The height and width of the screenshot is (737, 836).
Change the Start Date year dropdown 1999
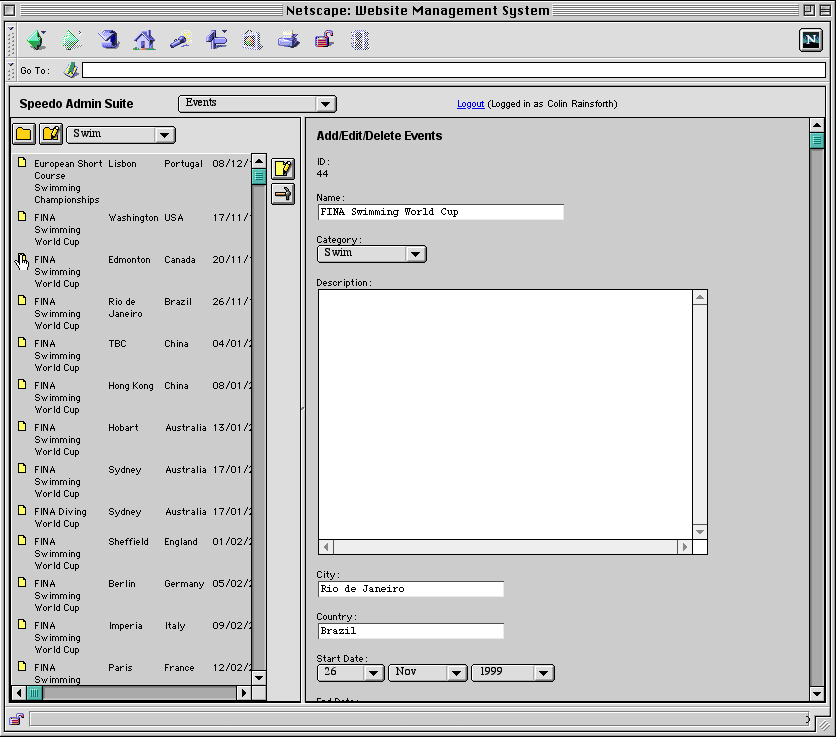512,672
